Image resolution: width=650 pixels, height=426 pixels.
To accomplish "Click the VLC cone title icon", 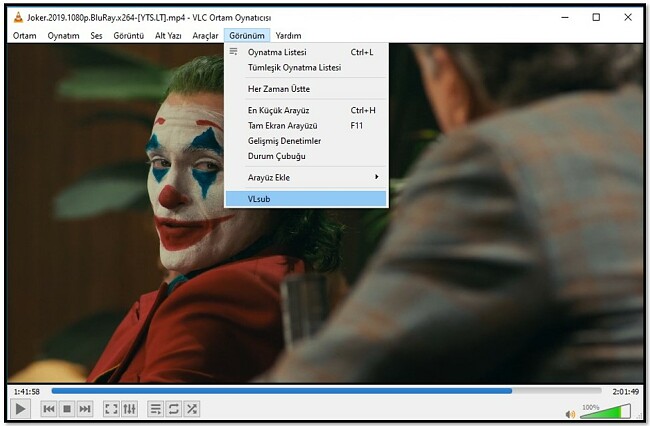I will (18, 17).
